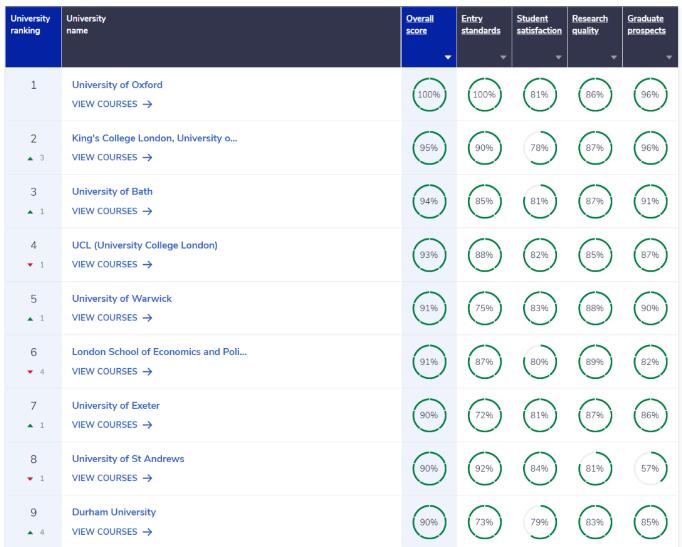The height and width of the screenshot is (547, 682).
Task: View courses for London School of Economics
Action: point(112,371)
